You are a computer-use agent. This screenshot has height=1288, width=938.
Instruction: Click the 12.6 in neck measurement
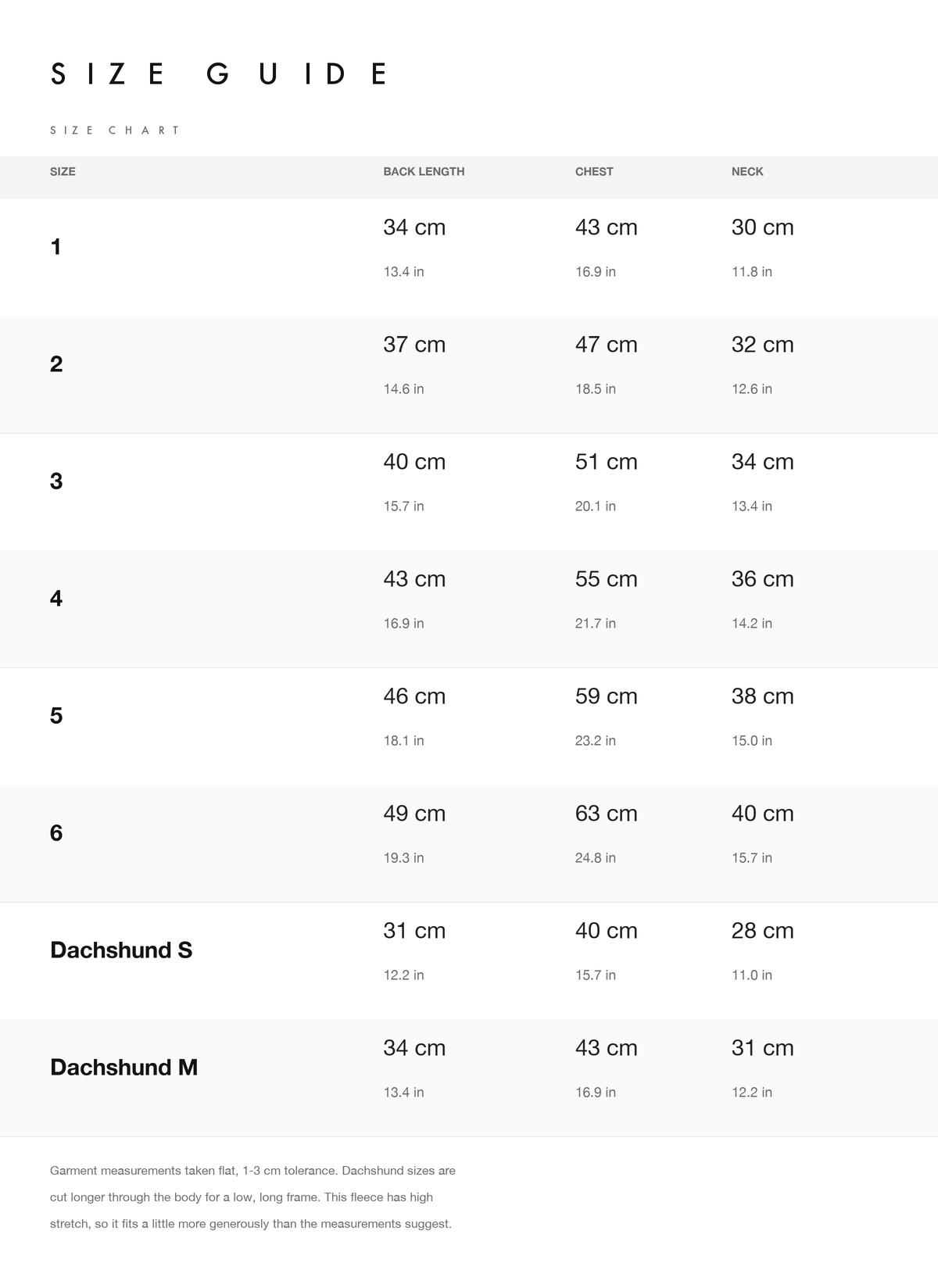[752, 389]
